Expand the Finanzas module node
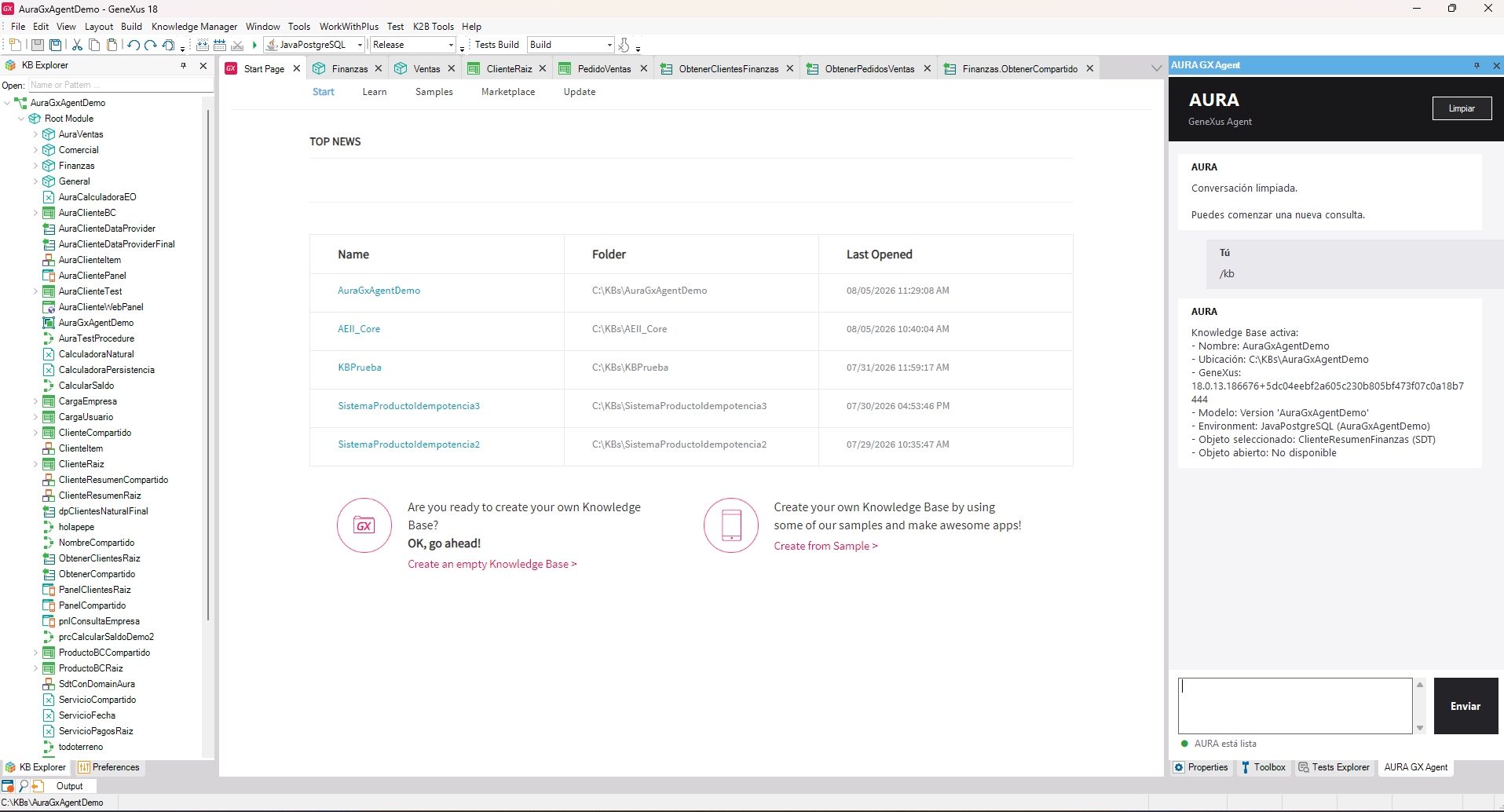This screenshot has height=812, width=1504. click(x=35, y=166)
